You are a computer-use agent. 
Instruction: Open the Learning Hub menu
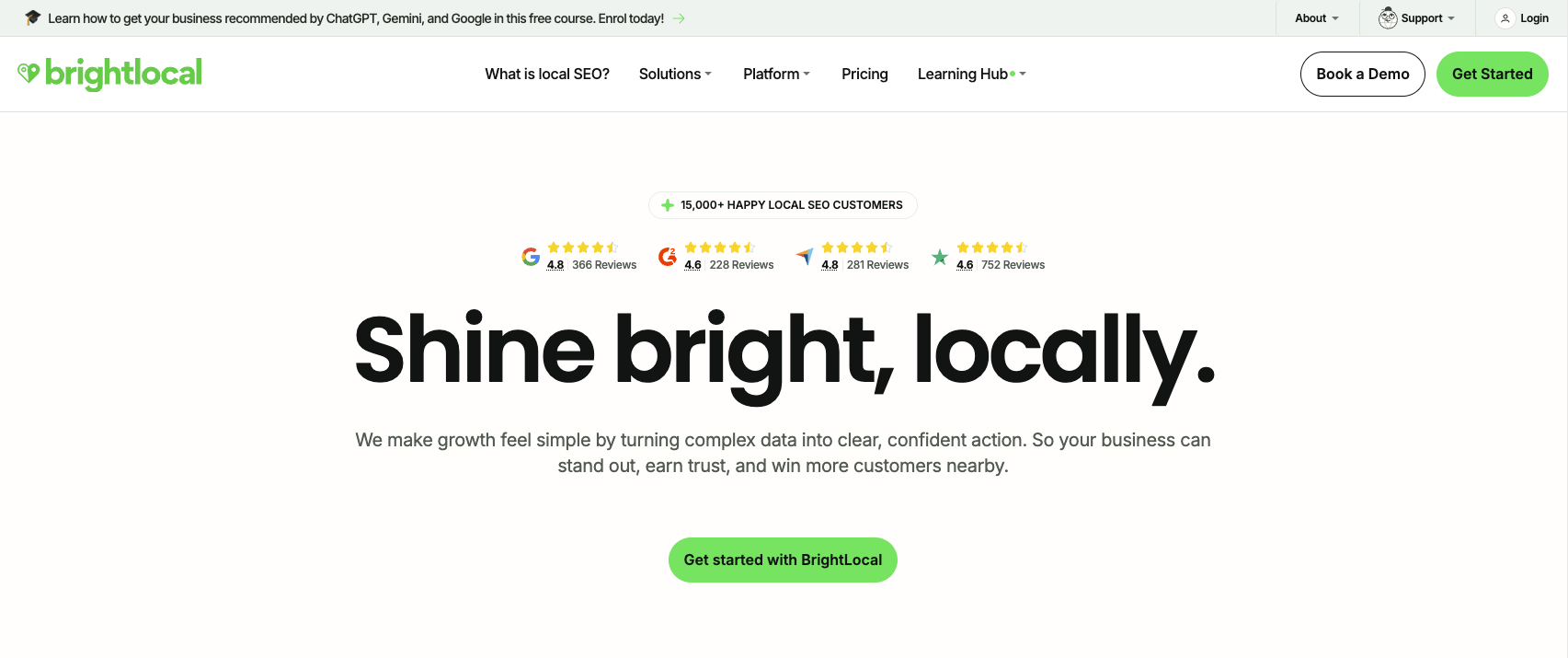(x=971, y=74)
